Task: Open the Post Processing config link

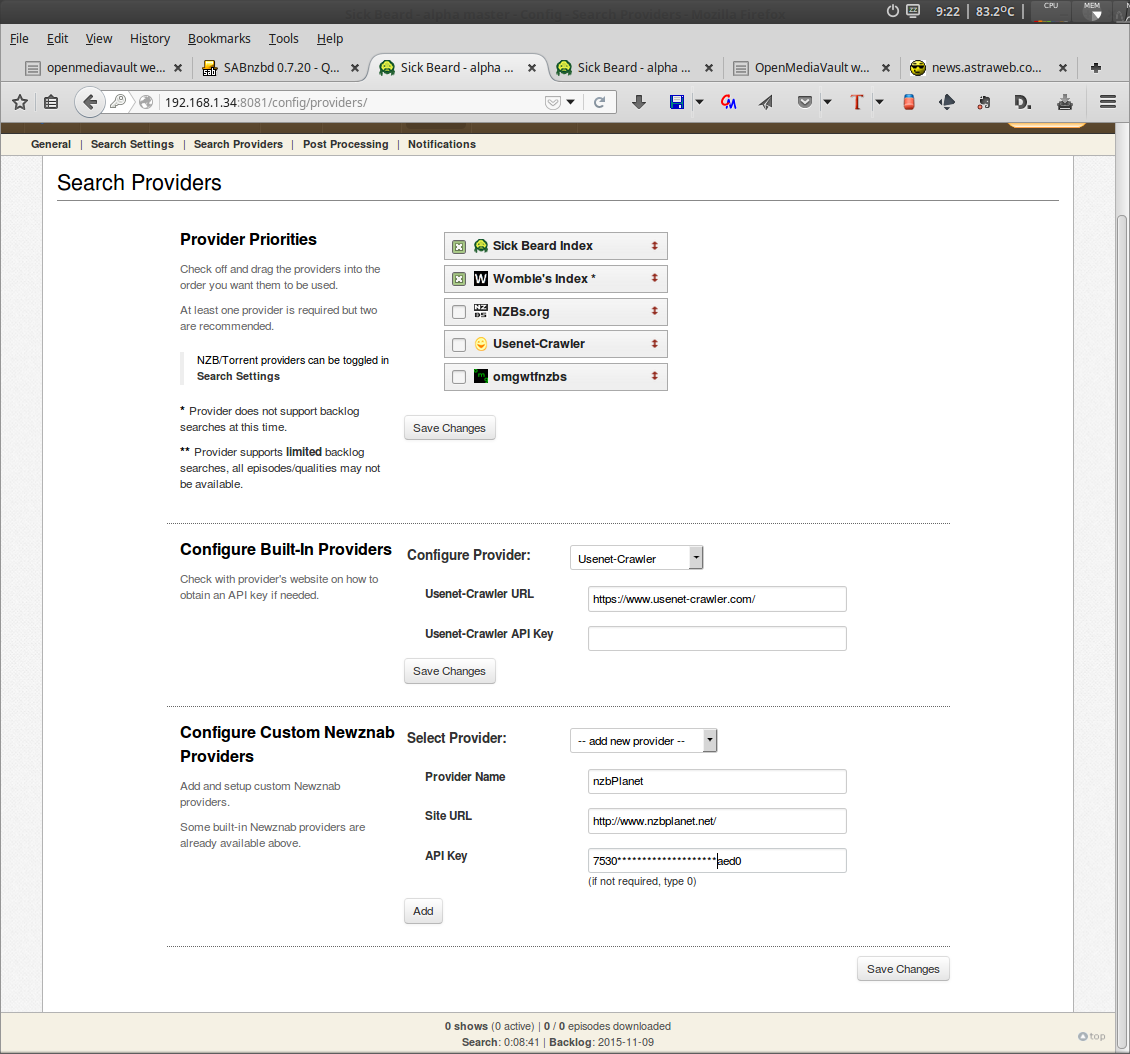Action: (345, 144)
